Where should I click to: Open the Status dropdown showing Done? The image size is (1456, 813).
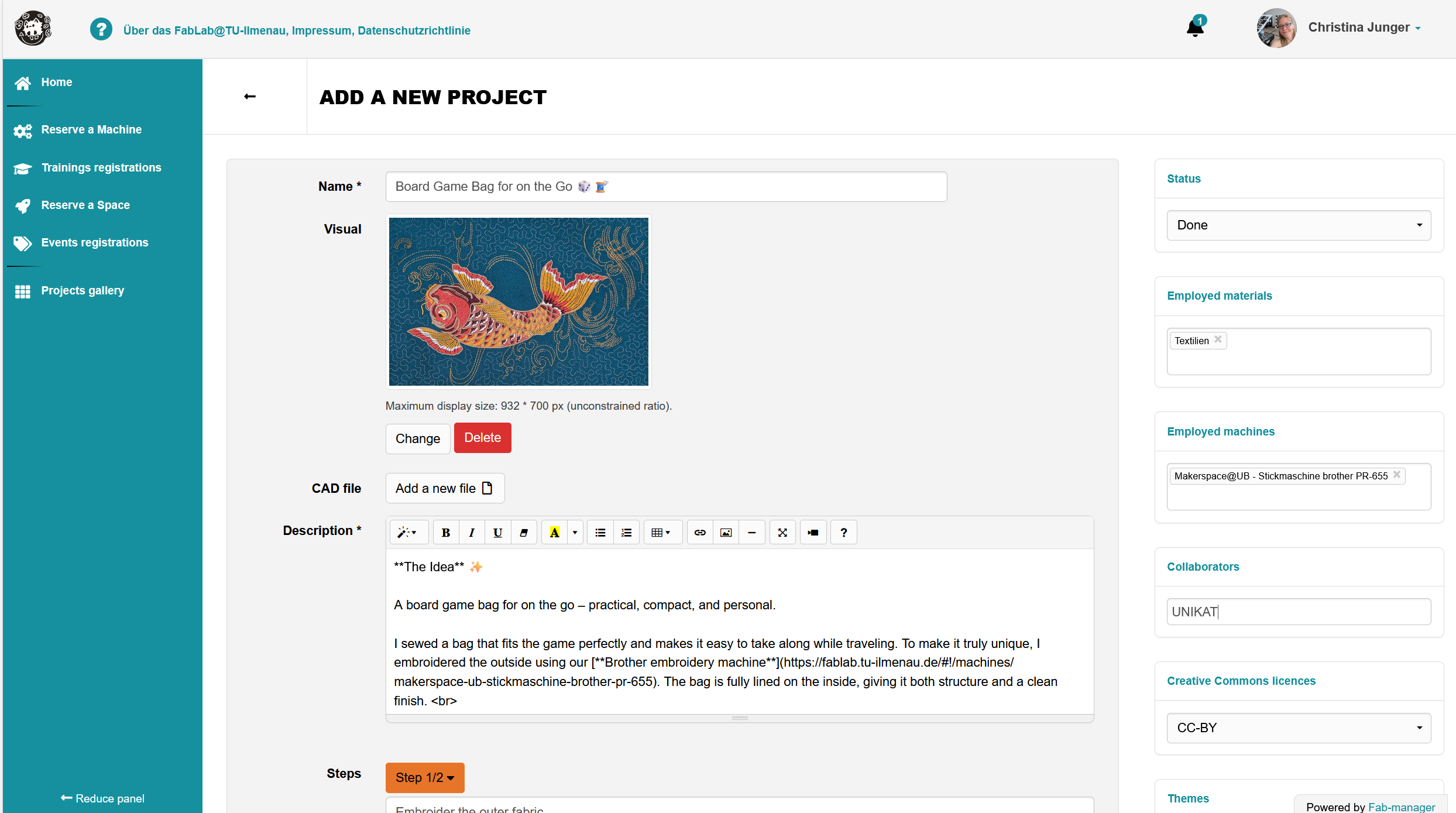(1299, 225)
